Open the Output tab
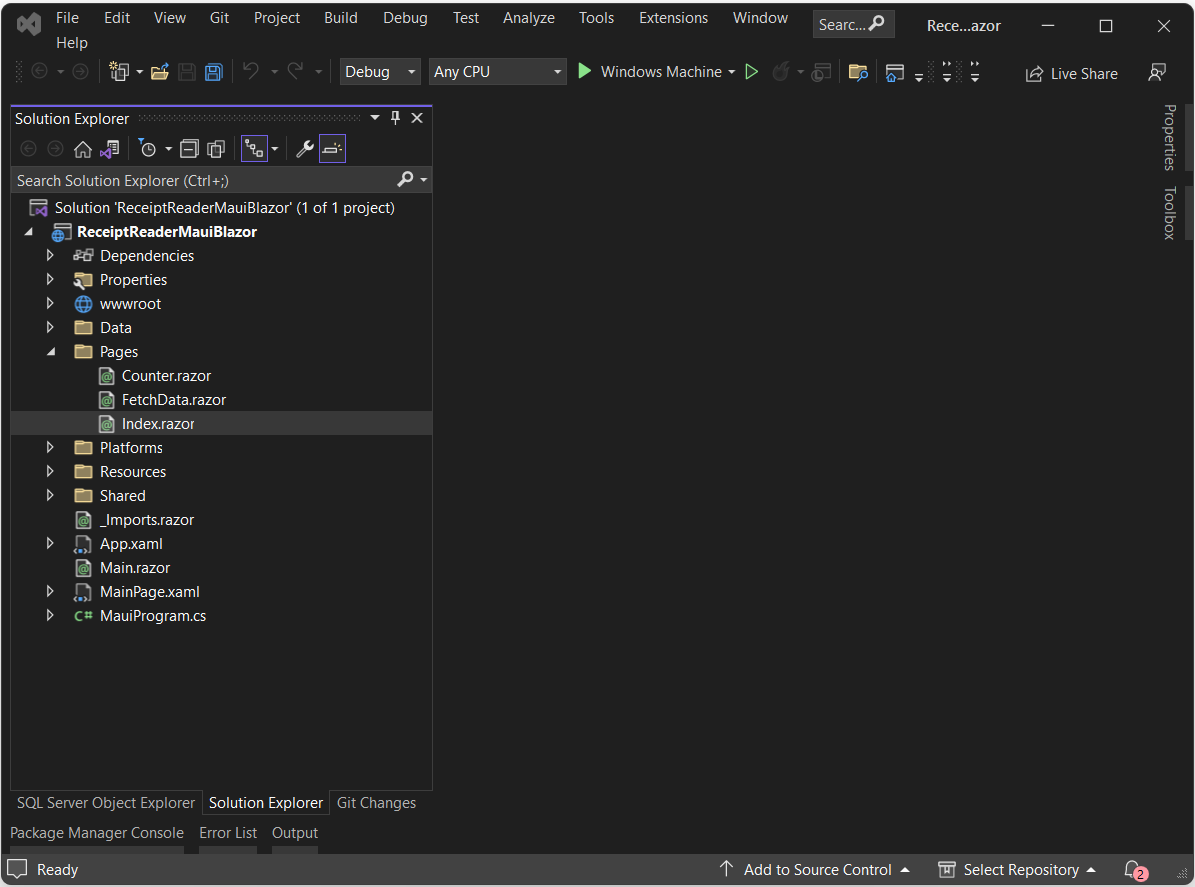Viewport: 1195px width, 887px height. (x=295, y=833)
